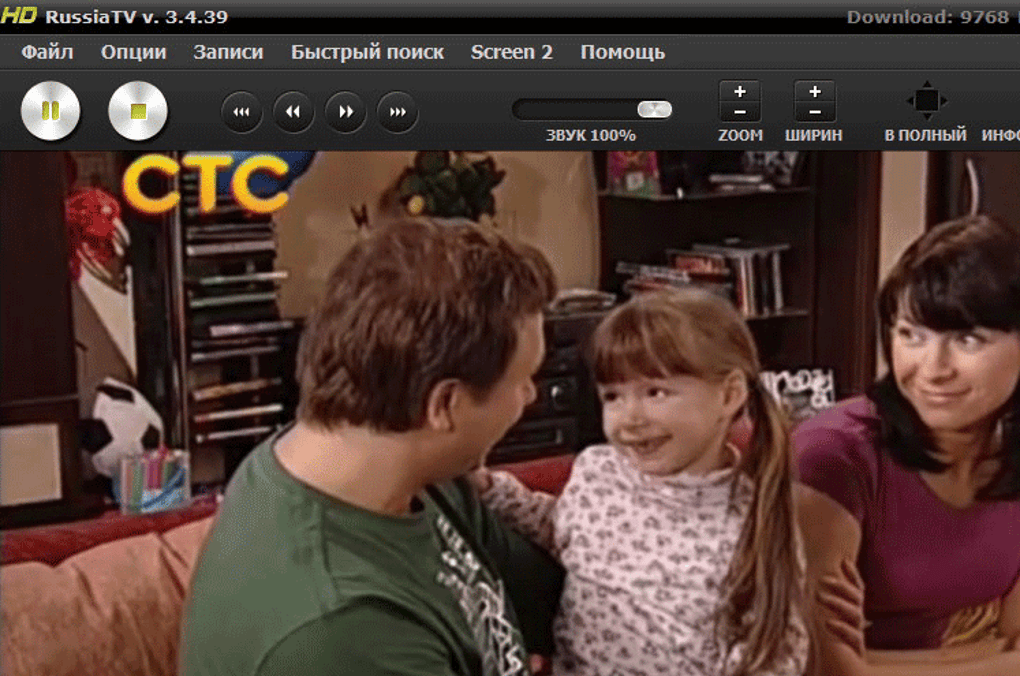The image size is (1020, 676).
Task: Jump to previous channel with triple-left arrows
Action: 242,112
